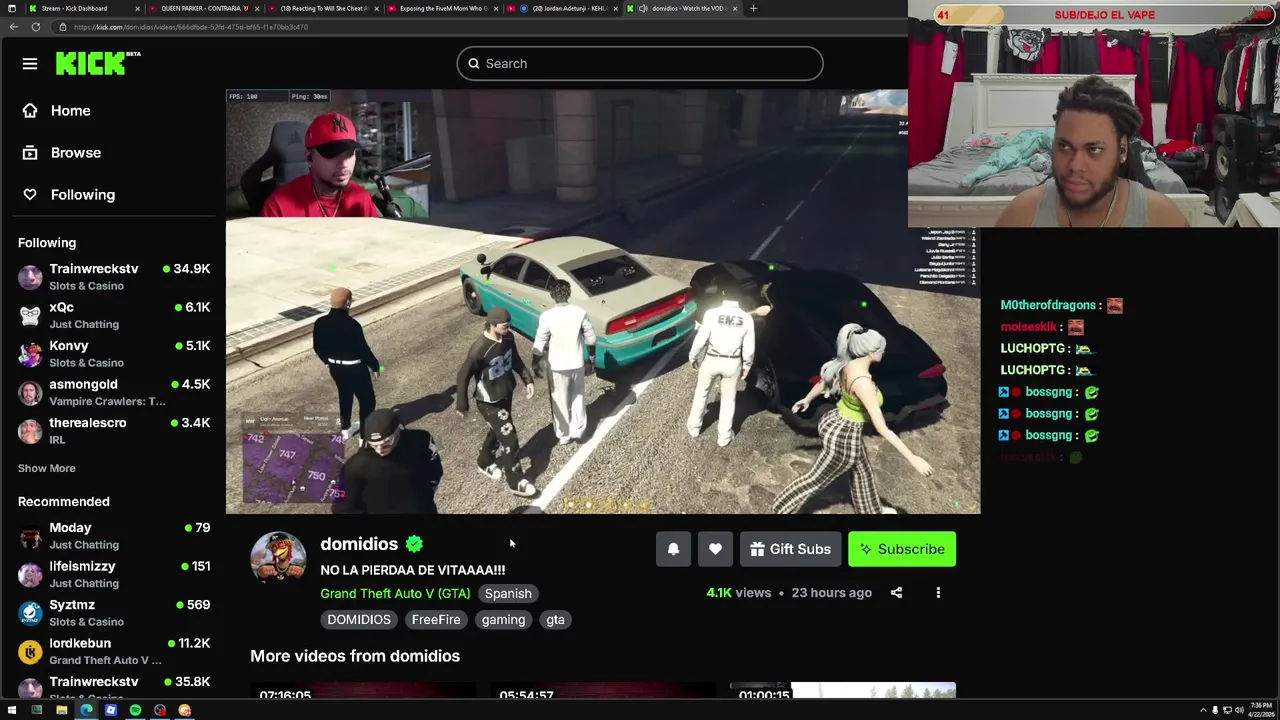Switch to Jordan Adetunji - KEHLANI tab
Image resolution: width=1280 pixels, height=720 pixels.
(563, 8)
